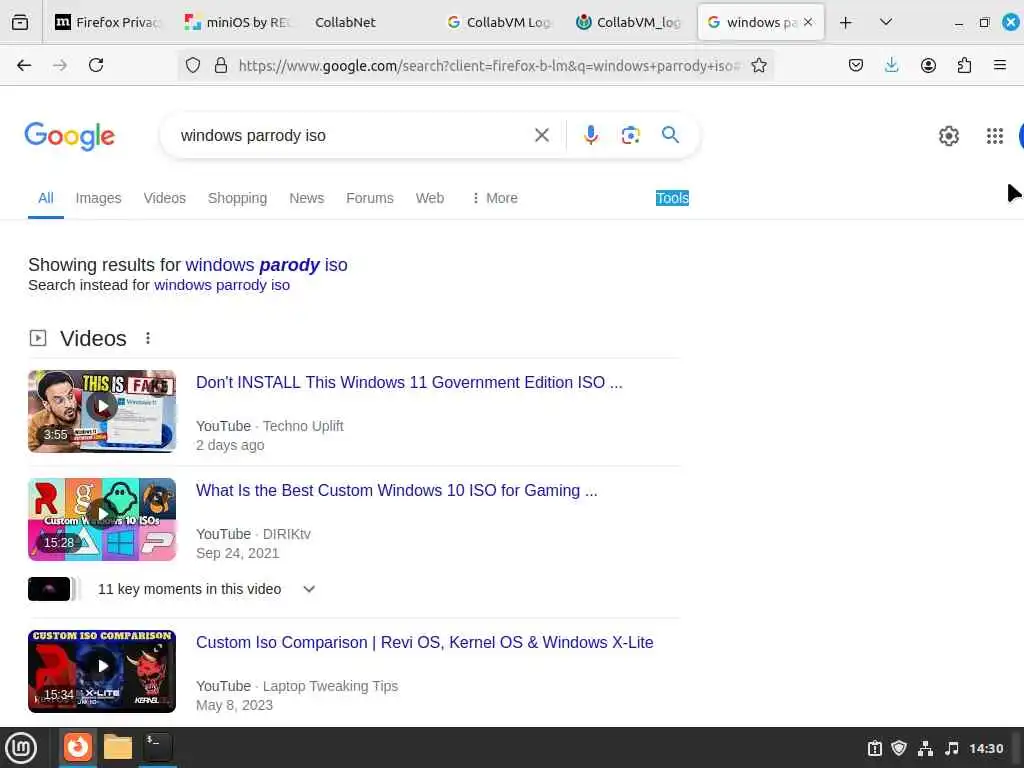Image resolution: width=1024 pixels, height=768 pixels.
Task: Switch to Firefox Privacy tab
Action: 106,22
